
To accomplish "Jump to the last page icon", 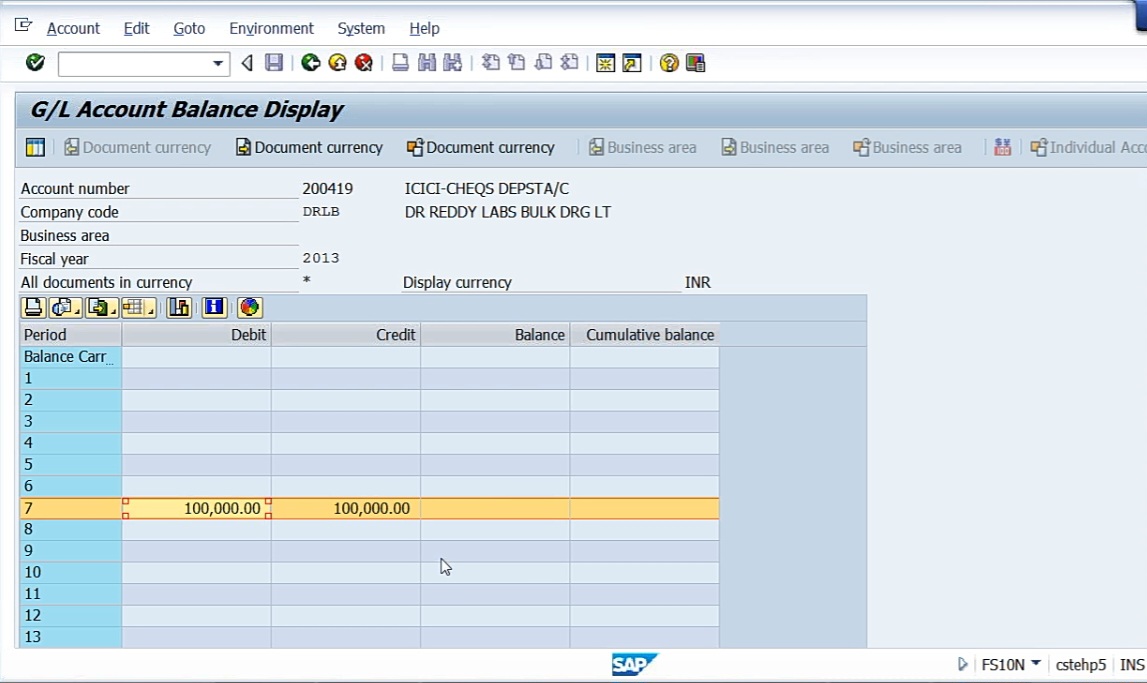I will coord(569,63).
